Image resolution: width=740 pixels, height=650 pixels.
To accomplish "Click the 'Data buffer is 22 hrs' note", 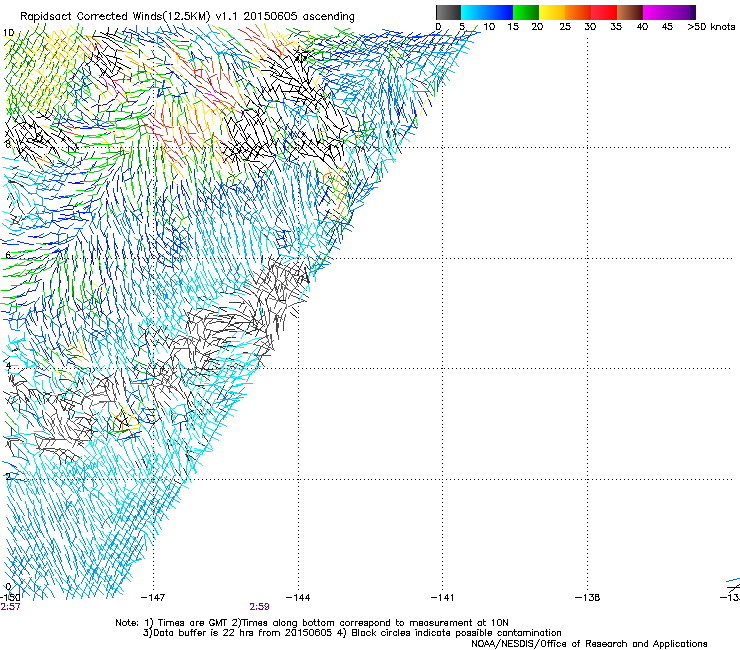I will 203,633.
